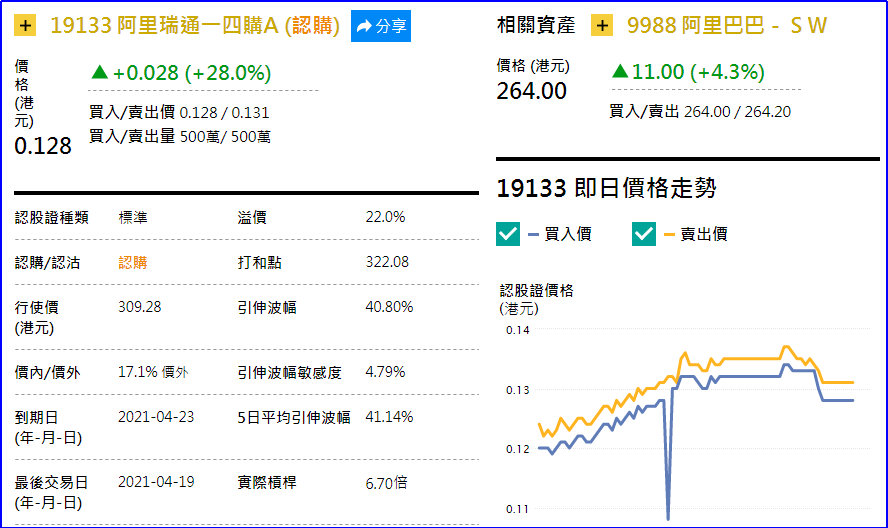Select the 17.1% 價外 value
Image resolution: width=888 pixels, height=528 pixels.
tap(153, 372)
